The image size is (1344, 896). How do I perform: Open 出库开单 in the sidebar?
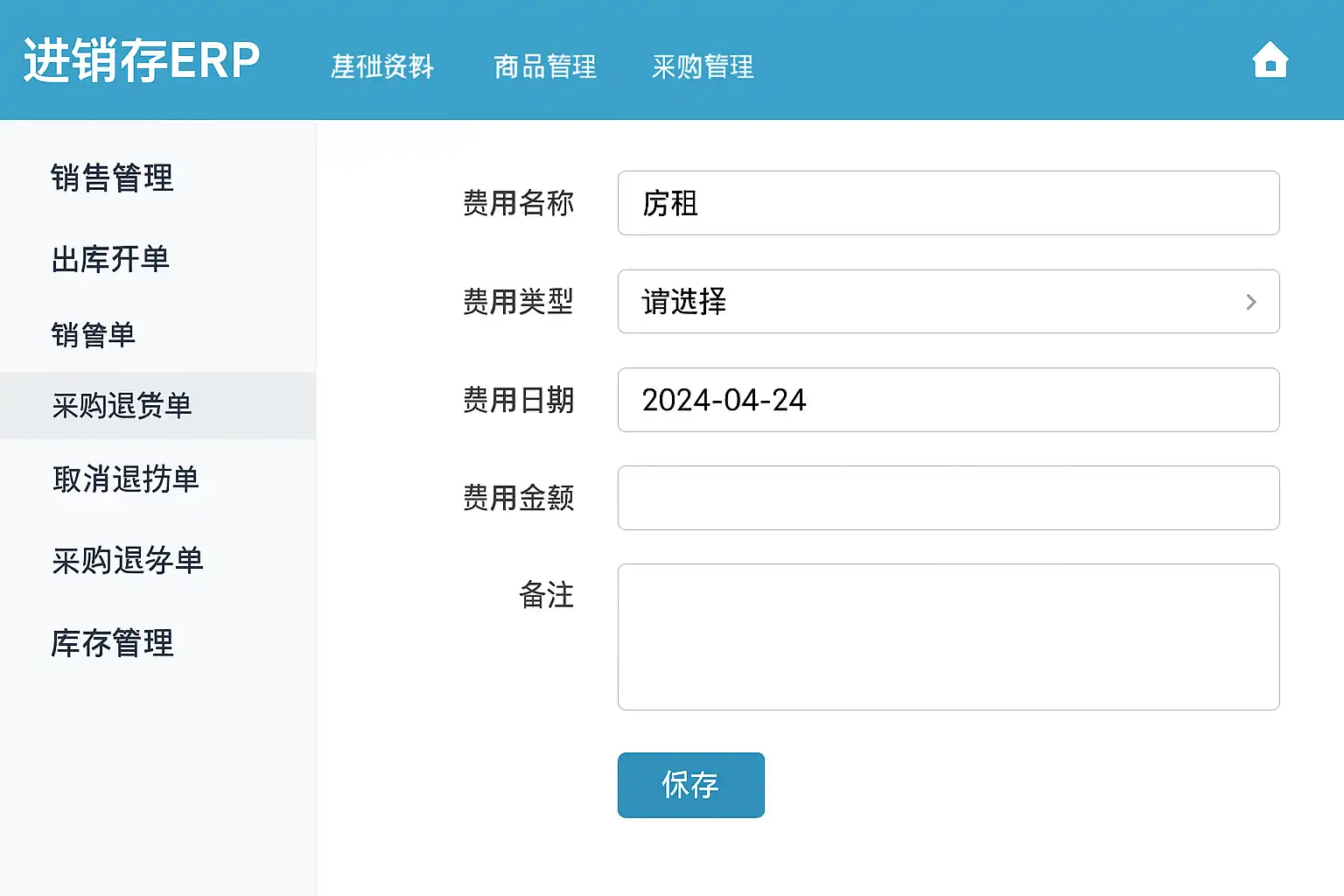(x=110, y=259)
